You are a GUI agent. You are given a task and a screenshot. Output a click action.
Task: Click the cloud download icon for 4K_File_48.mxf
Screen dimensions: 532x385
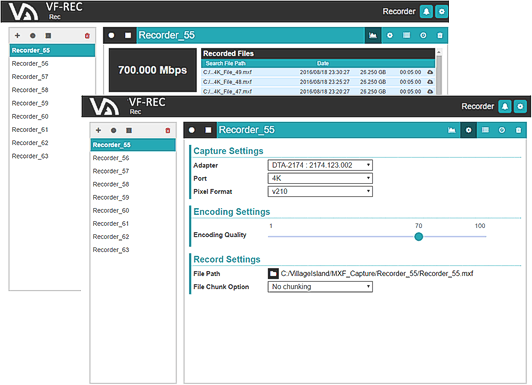[x=430, y=82]
